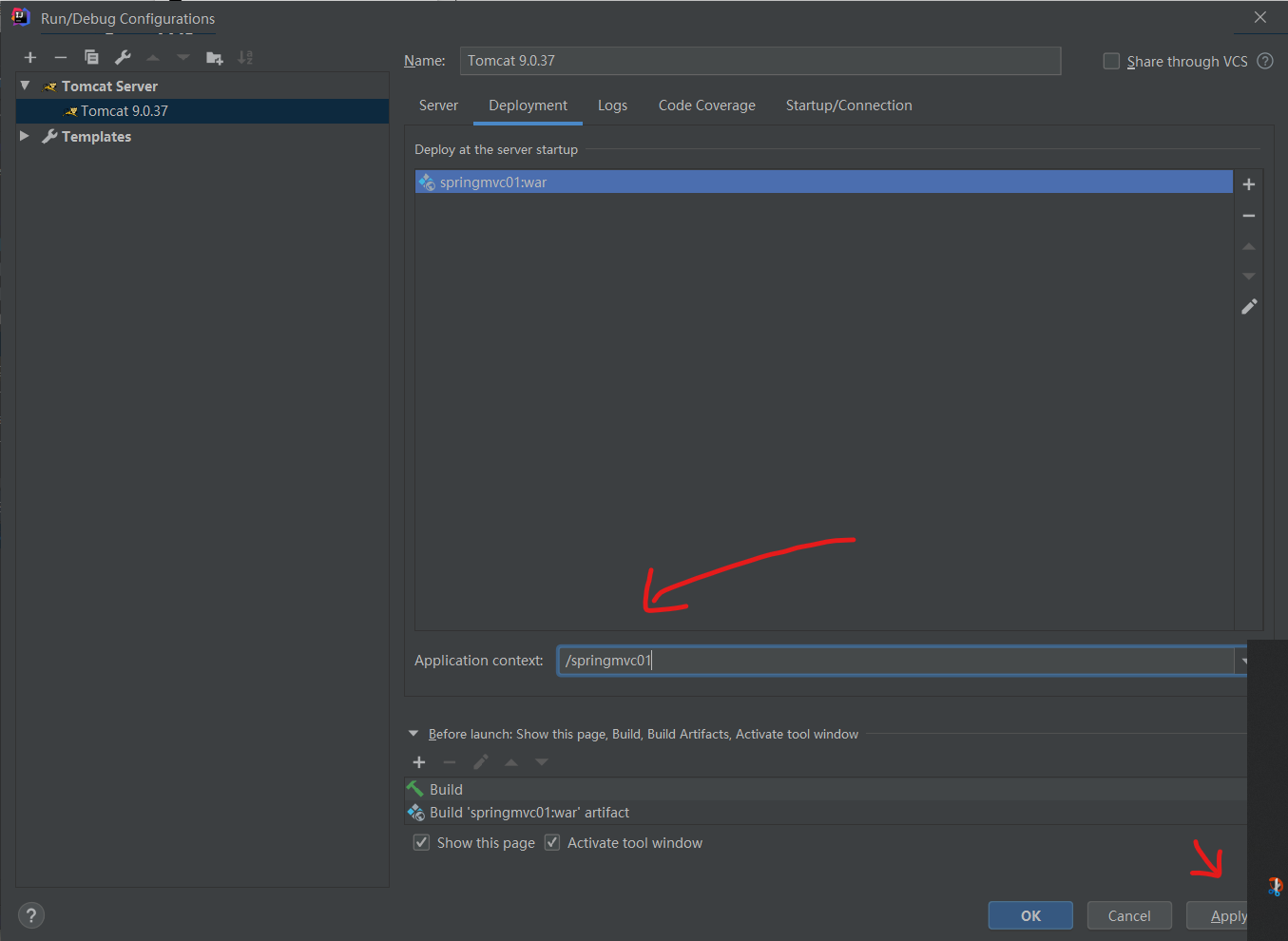Click the Cancel button
This screenshot has height=941, width=1288.
click(x=1129, y=915)
